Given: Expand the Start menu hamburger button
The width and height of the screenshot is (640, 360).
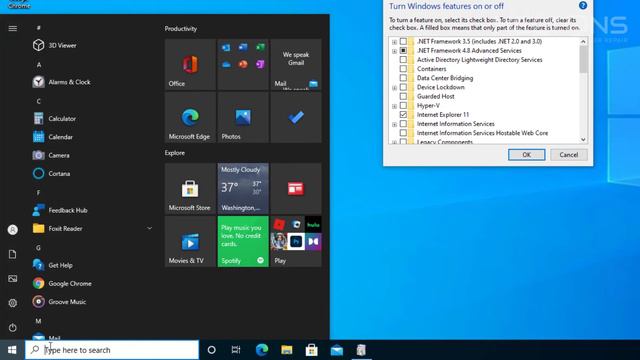Looking at the screenshot, I should coord(13,28).
